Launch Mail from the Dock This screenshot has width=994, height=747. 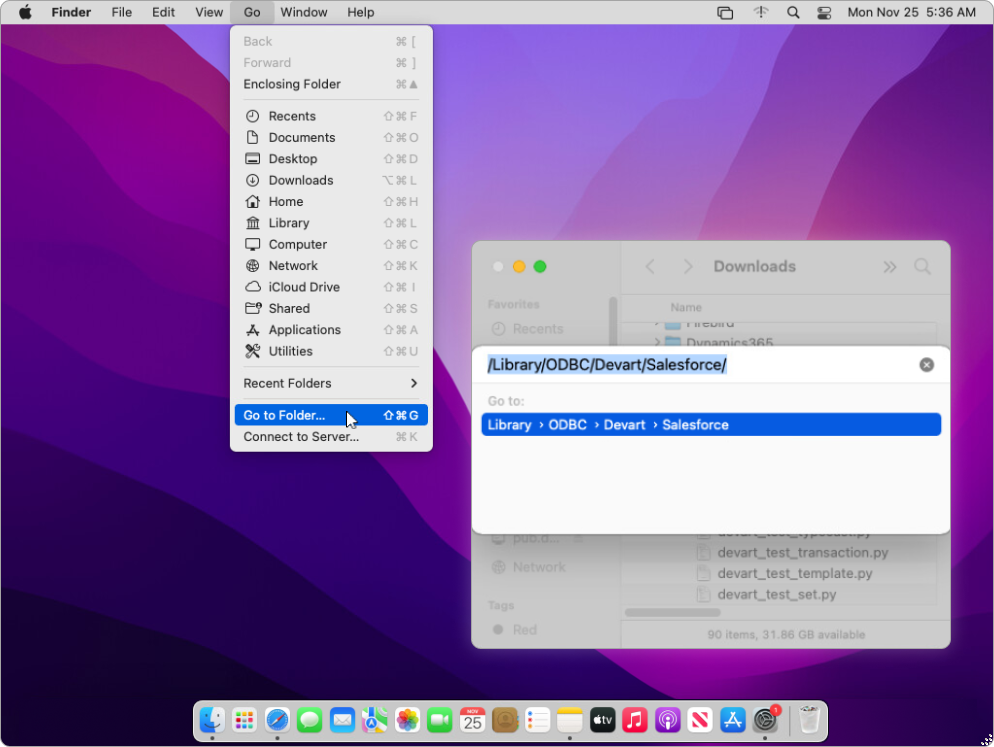click(x=343, y=720)
